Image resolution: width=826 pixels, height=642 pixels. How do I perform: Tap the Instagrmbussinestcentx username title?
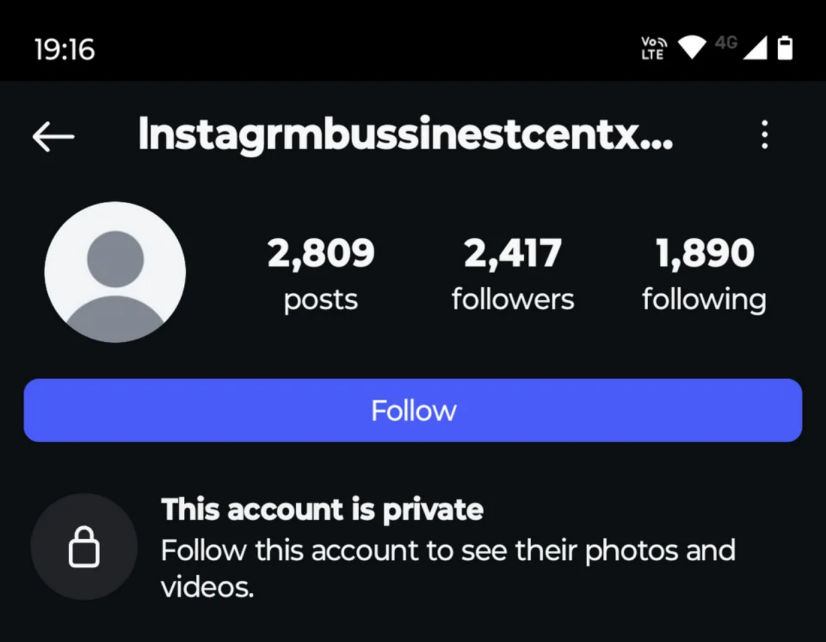[x=405, y=135]
